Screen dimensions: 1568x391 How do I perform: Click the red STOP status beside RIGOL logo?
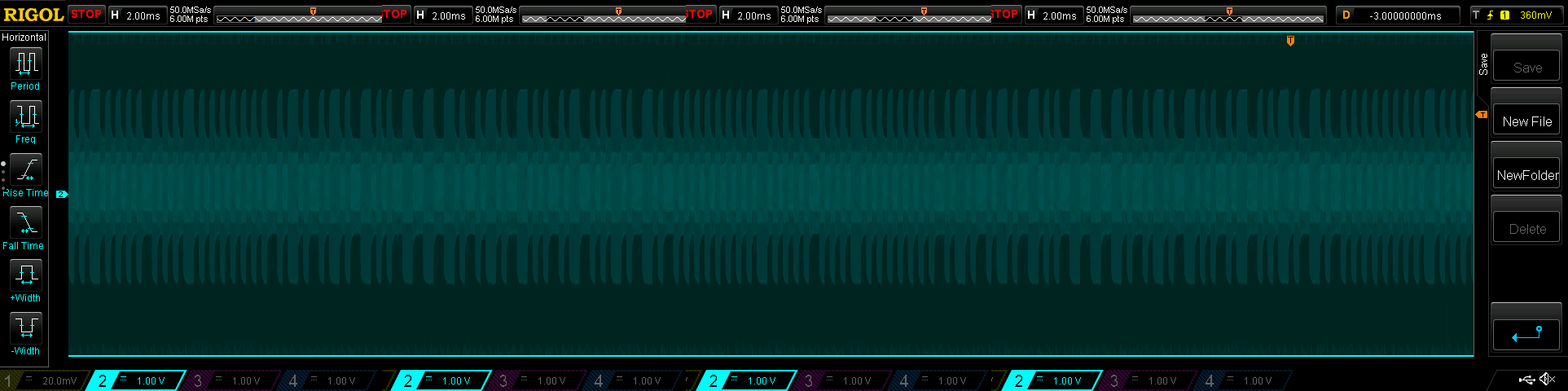86,15
